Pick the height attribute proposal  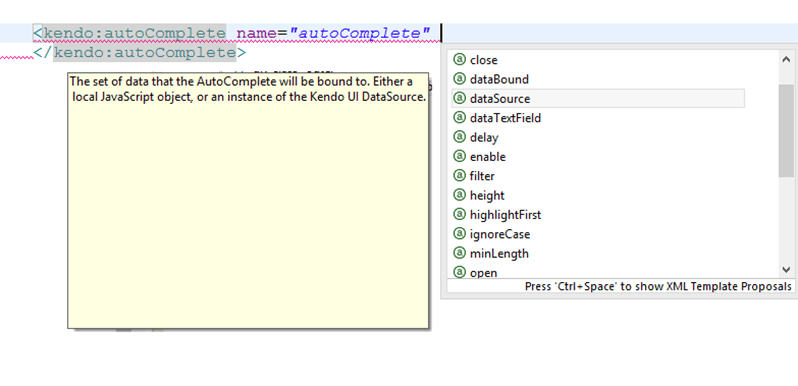coord(598,195)
